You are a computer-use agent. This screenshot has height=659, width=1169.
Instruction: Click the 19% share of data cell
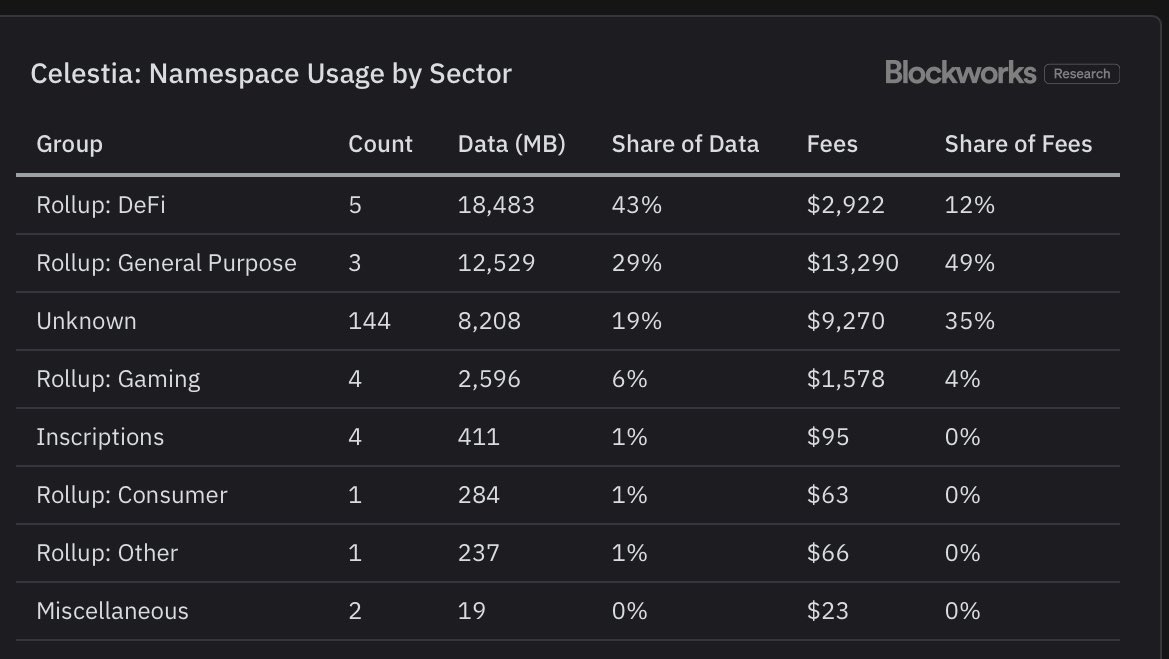(x=637, y=321)
